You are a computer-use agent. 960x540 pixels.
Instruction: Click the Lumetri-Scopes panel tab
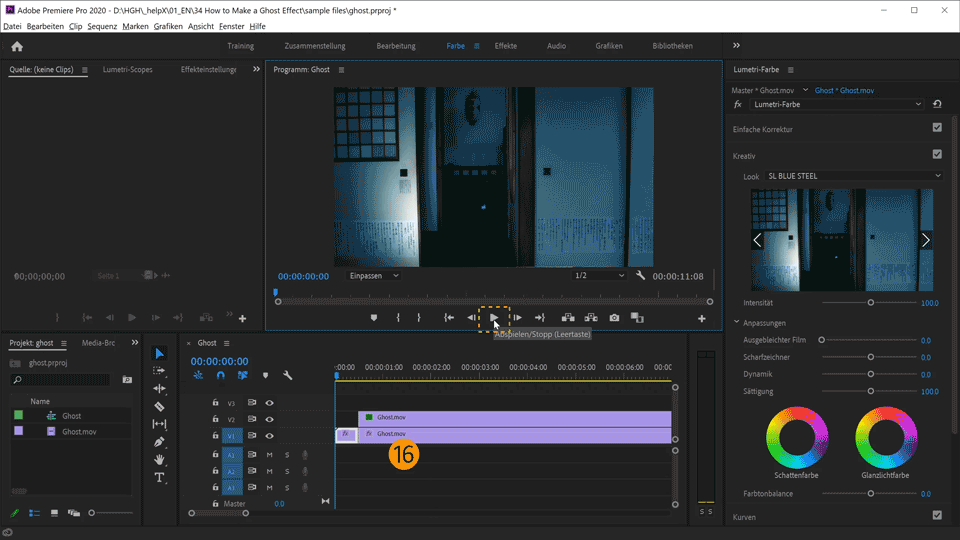click(x=129, y=70)
